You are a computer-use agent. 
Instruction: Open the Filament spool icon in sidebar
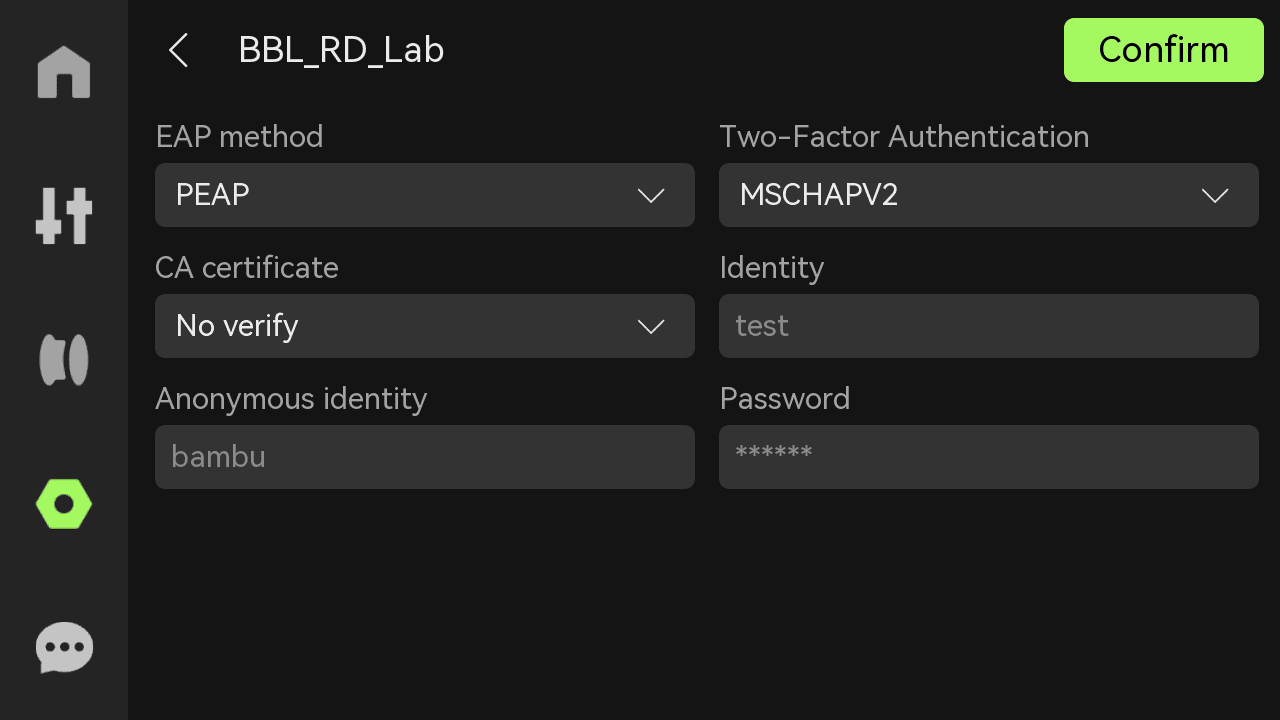[64, 360]
